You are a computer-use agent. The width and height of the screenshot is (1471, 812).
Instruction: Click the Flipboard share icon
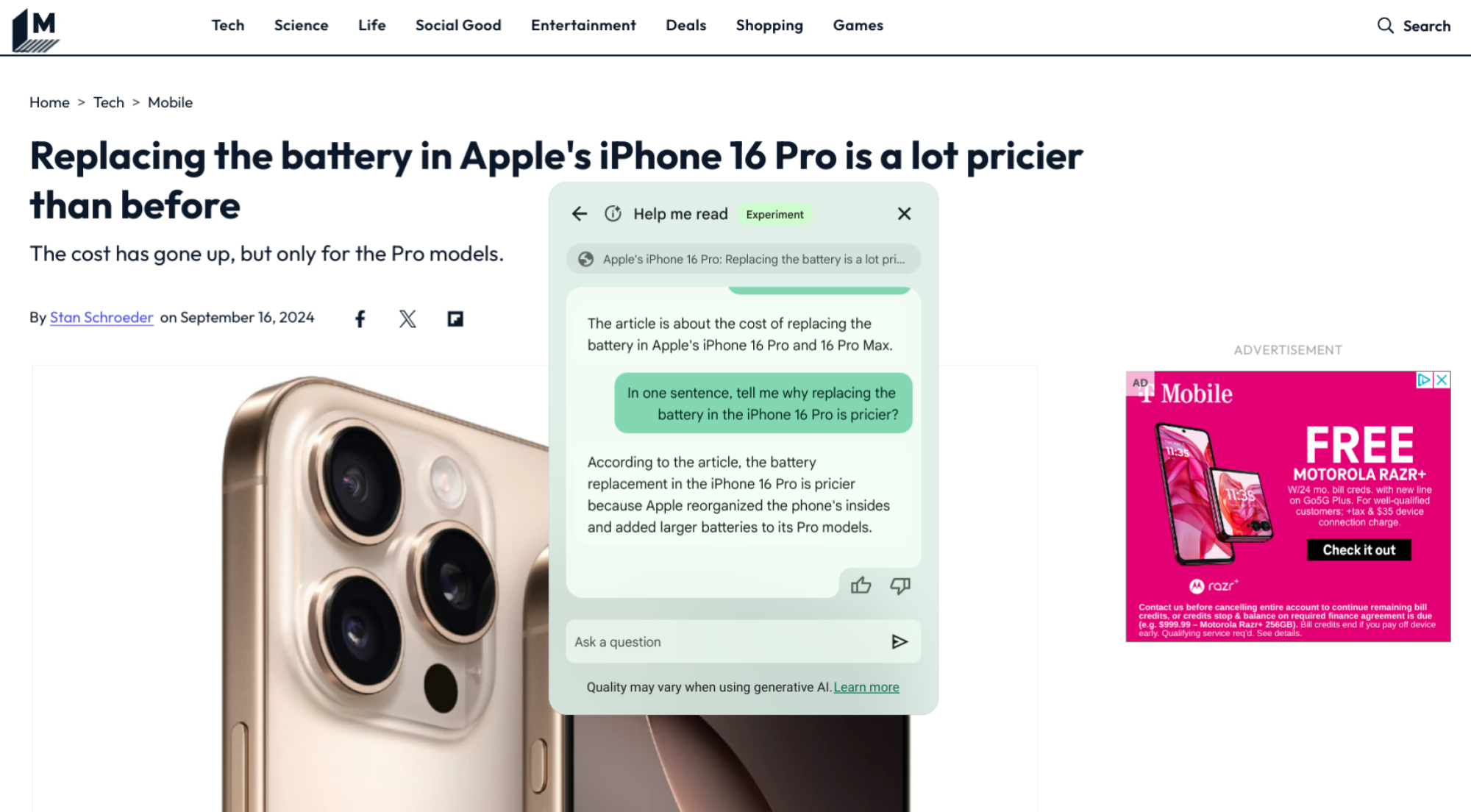[455, 319]
